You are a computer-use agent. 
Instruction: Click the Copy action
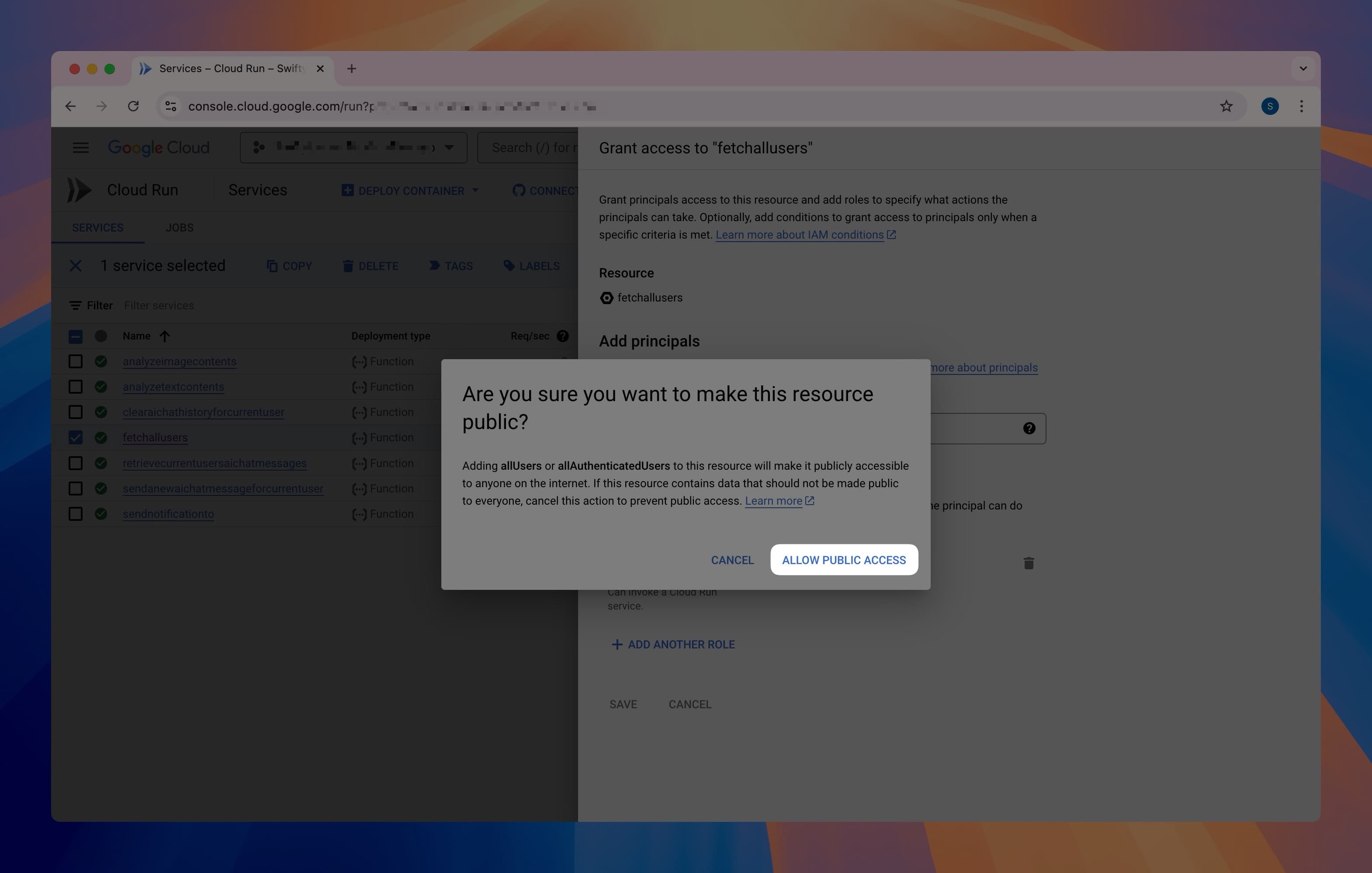click(289, 266)
